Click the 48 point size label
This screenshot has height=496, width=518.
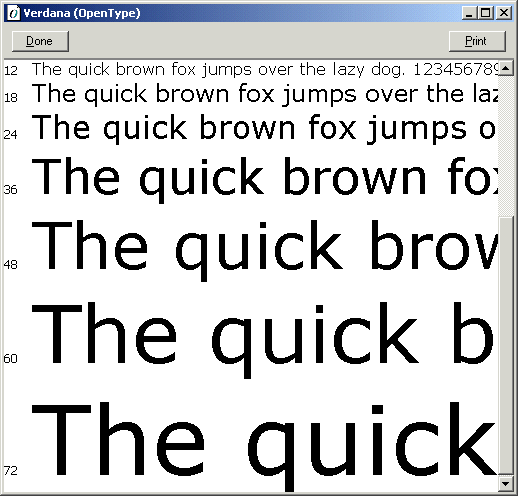click(x=10, y=265)
